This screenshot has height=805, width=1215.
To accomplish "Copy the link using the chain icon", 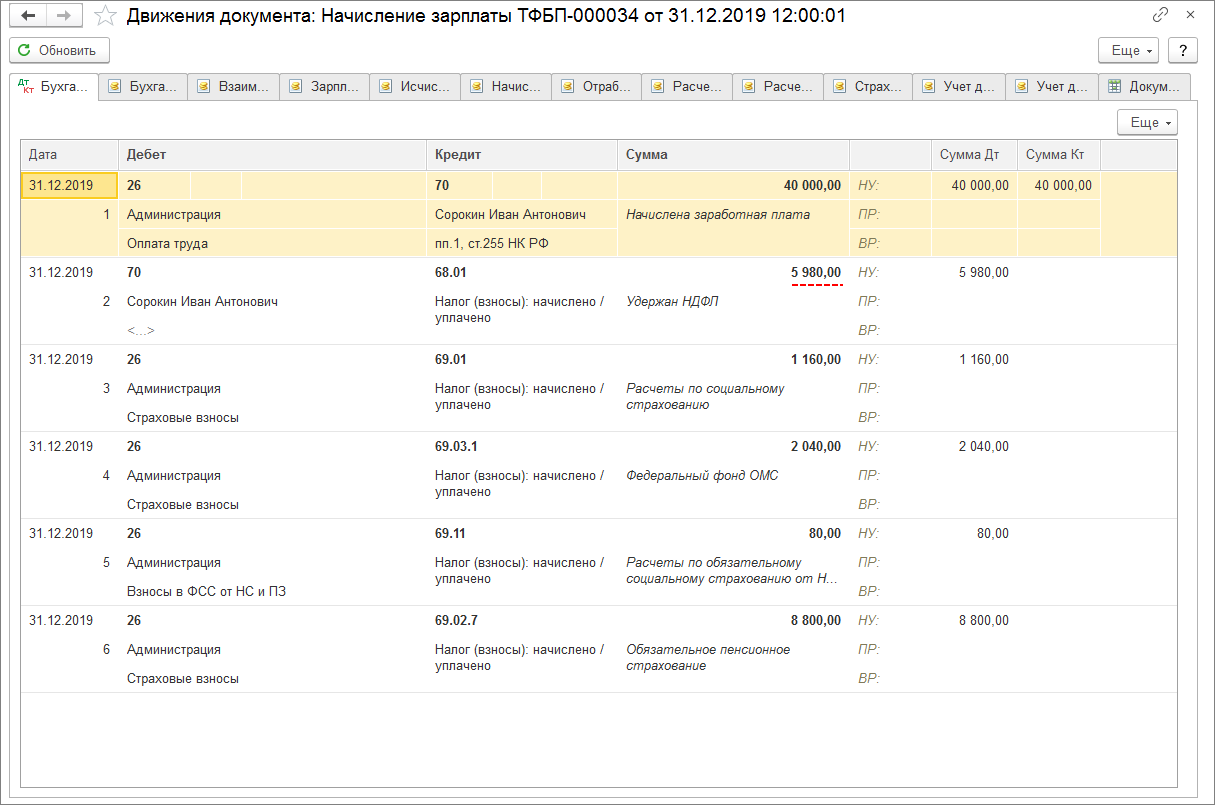I will click(x=1160, y=16).
